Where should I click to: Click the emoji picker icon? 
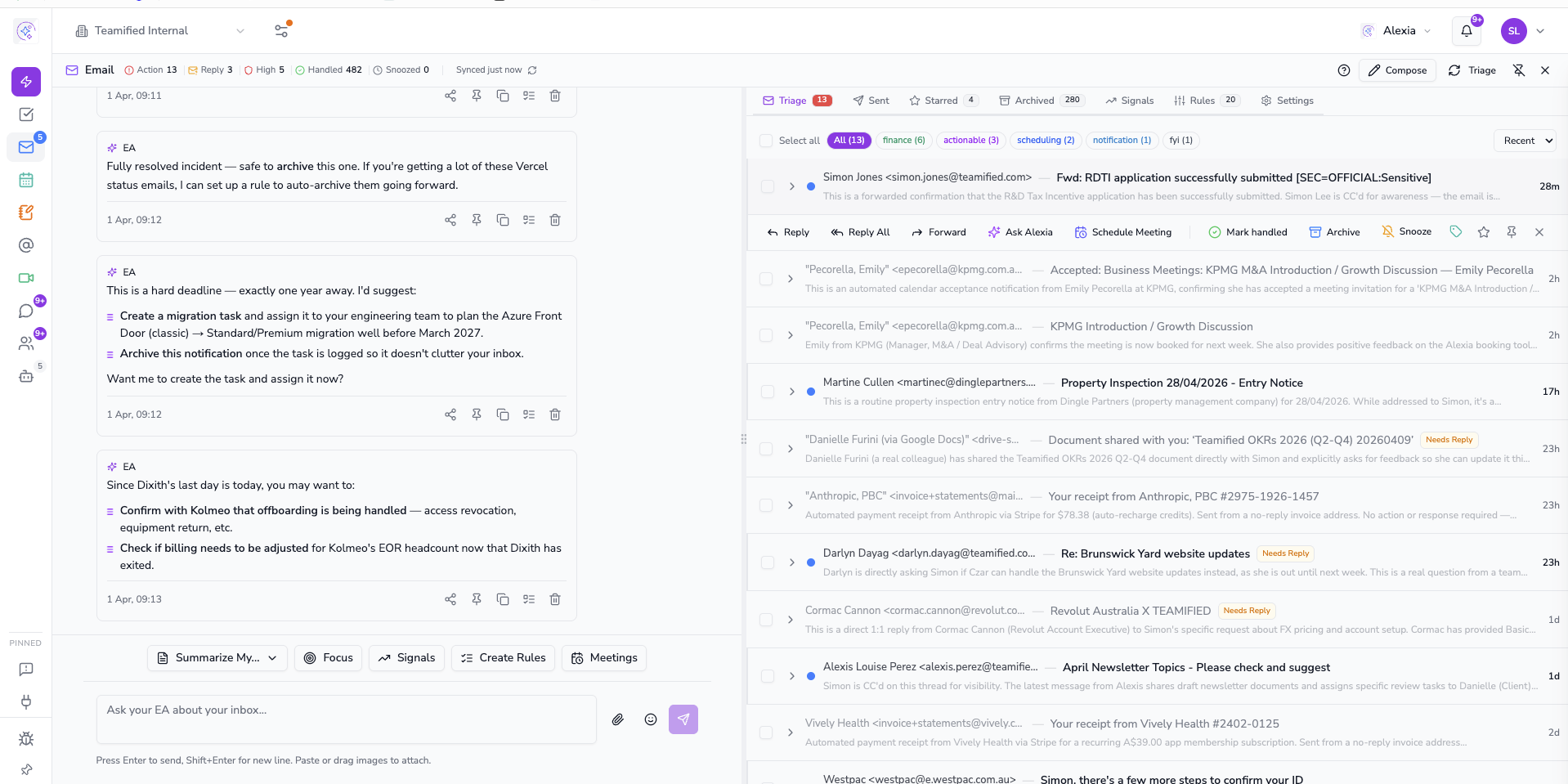pos(651,719)
